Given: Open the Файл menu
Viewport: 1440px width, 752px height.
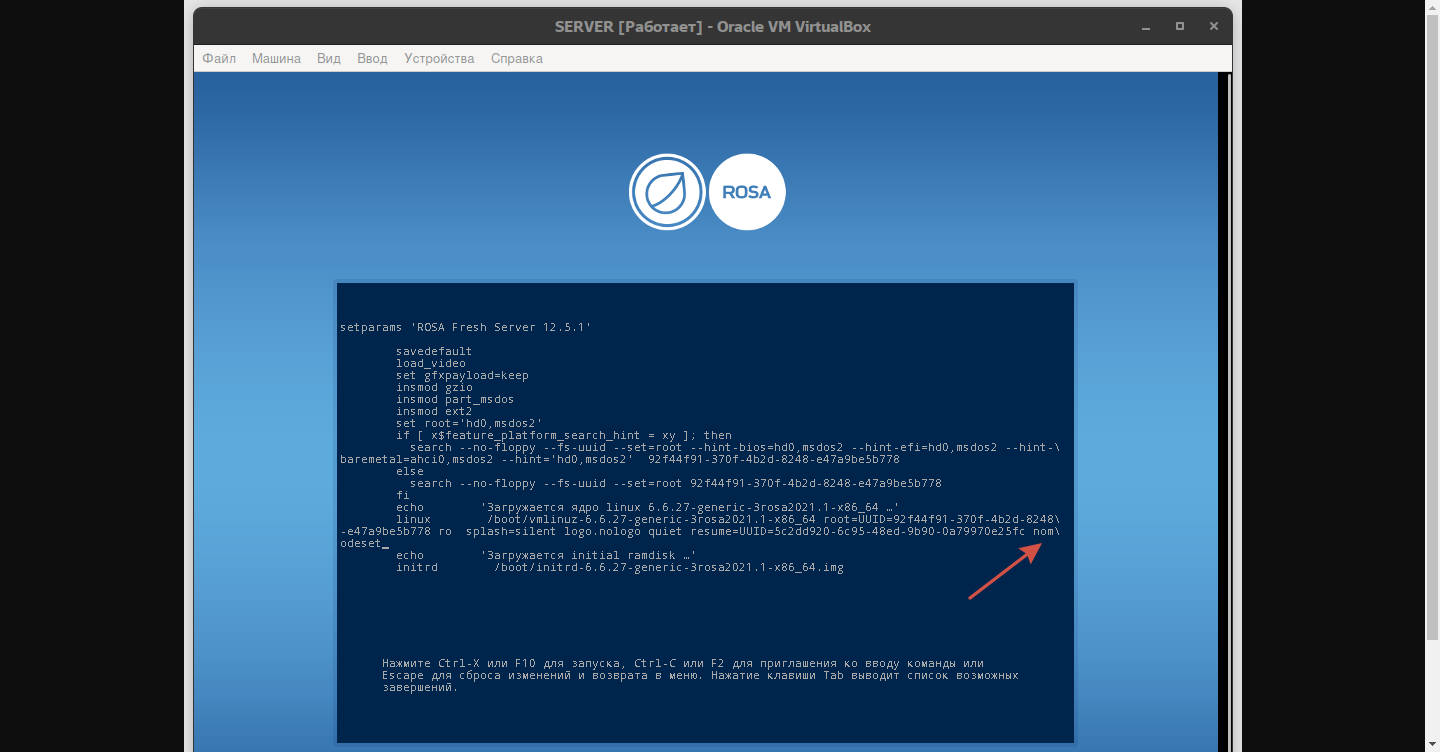Looking at the screenshot, I should click(219, 58).
